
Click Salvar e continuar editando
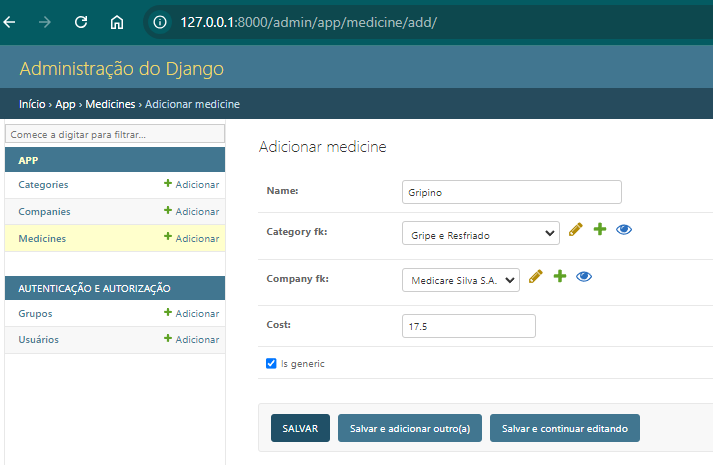point(565,428)
